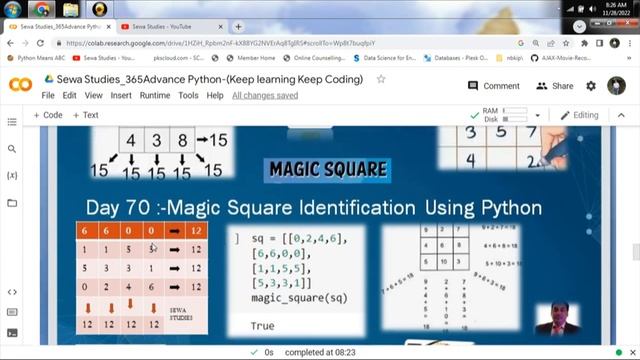The image size is (640, 360).
Task: Open the Editing mode dropdown
Action: (580, 116)
